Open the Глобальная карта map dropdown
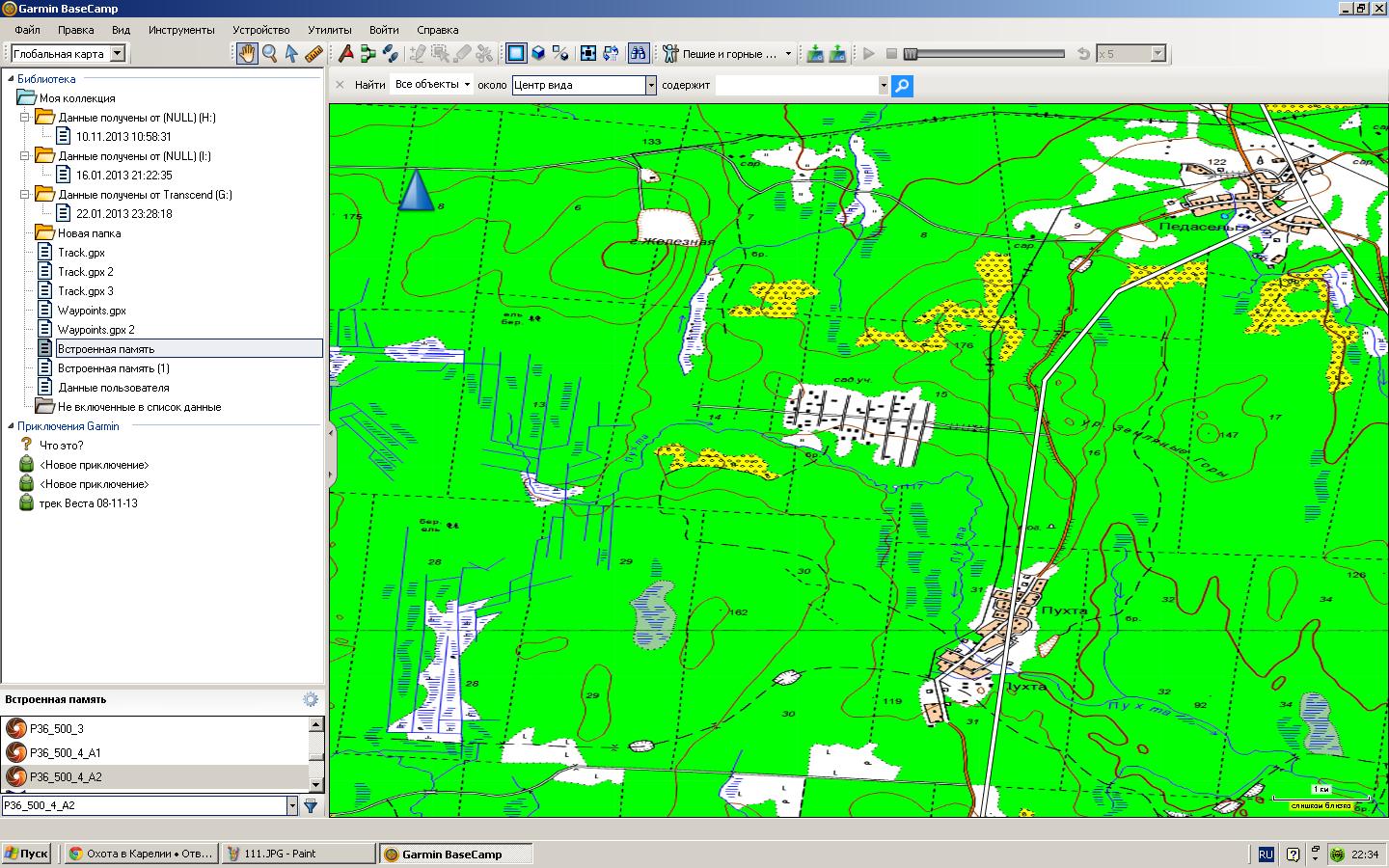 coord(118,54)
